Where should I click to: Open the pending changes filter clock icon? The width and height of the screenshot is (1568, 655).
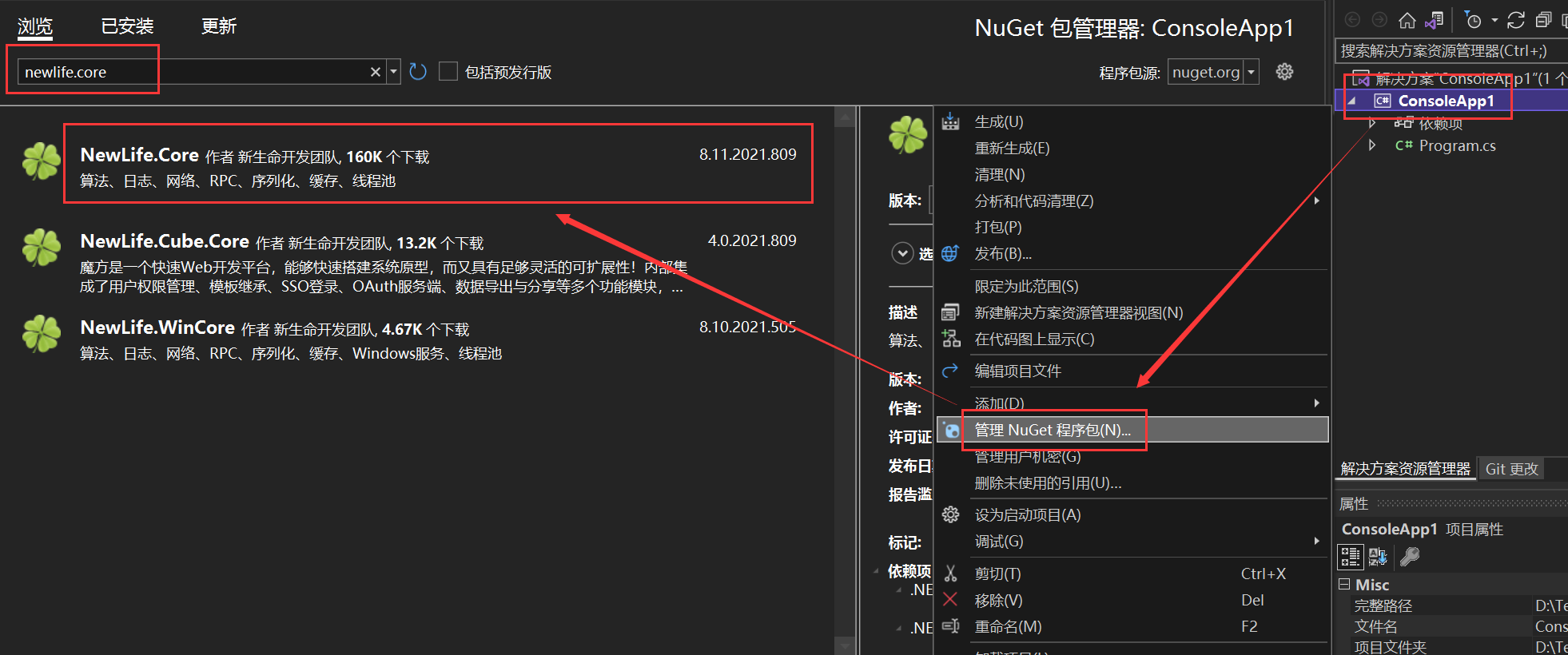coord(1473,20)
